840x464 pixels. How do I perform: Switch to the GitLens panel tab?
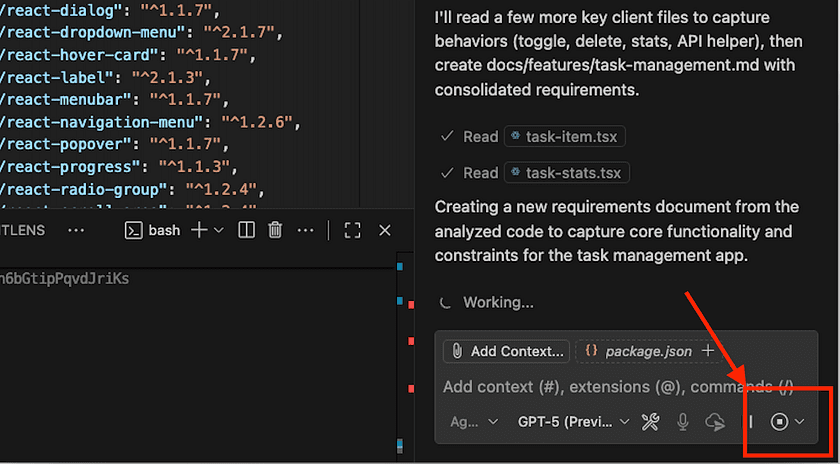tap(24, 230)
